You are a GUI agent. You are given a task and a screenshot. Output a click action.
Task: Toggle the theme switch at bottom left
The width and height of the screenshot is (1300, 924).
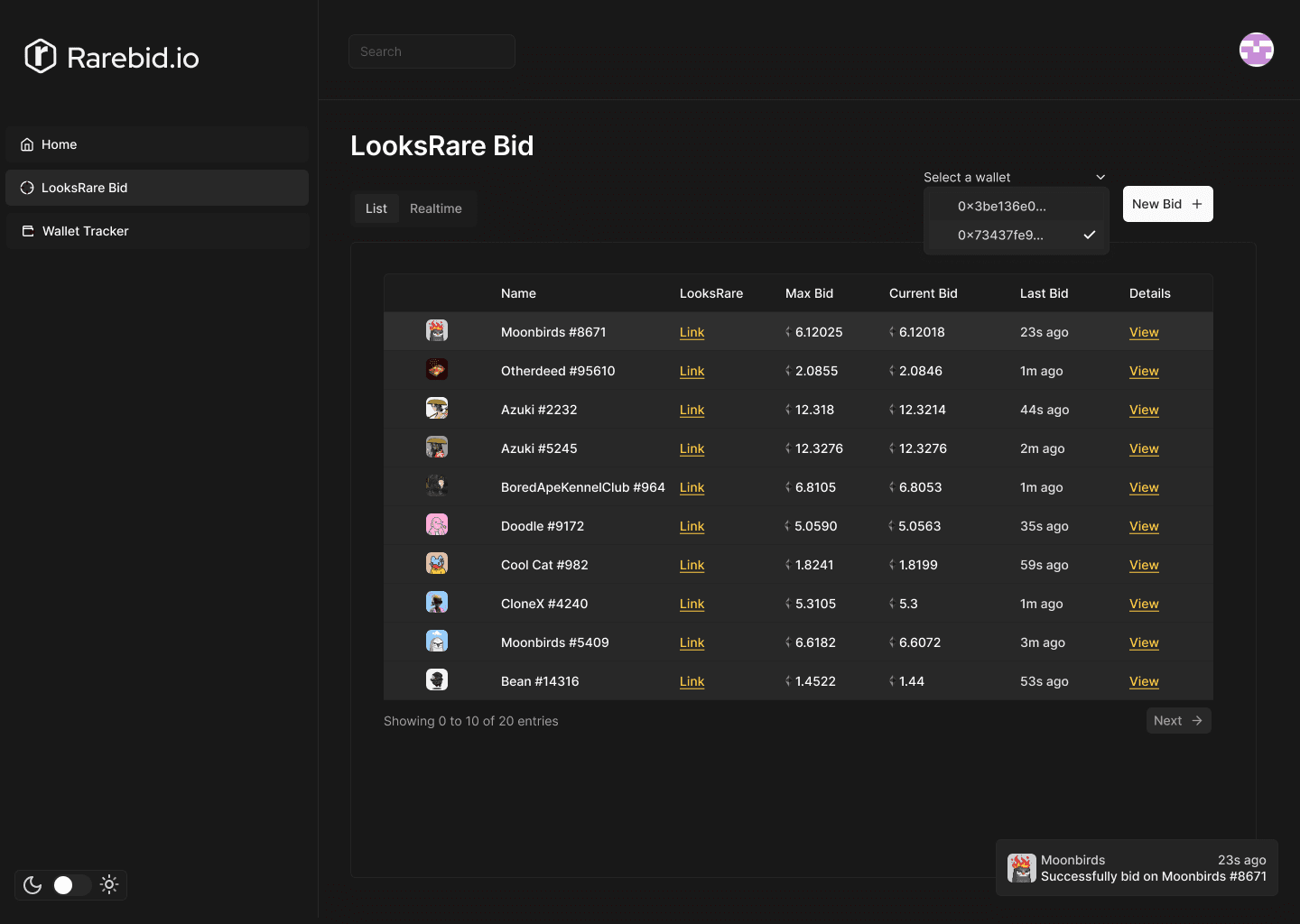pyautogui.click(x=70, y=885)
